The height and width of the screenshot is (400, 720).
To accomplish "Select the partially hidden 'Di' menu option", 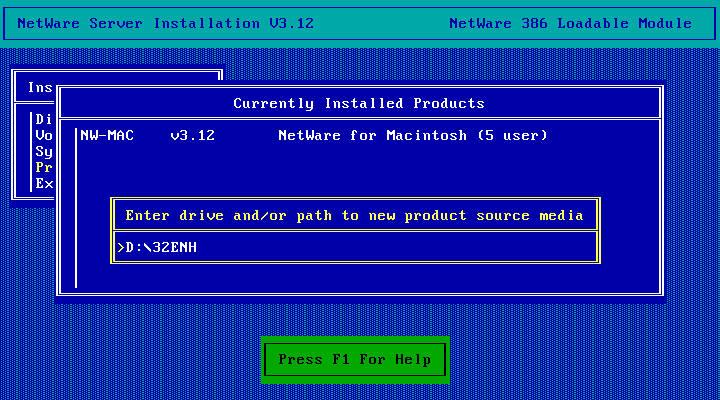I will pyautogui.click(x=44, y=119).
